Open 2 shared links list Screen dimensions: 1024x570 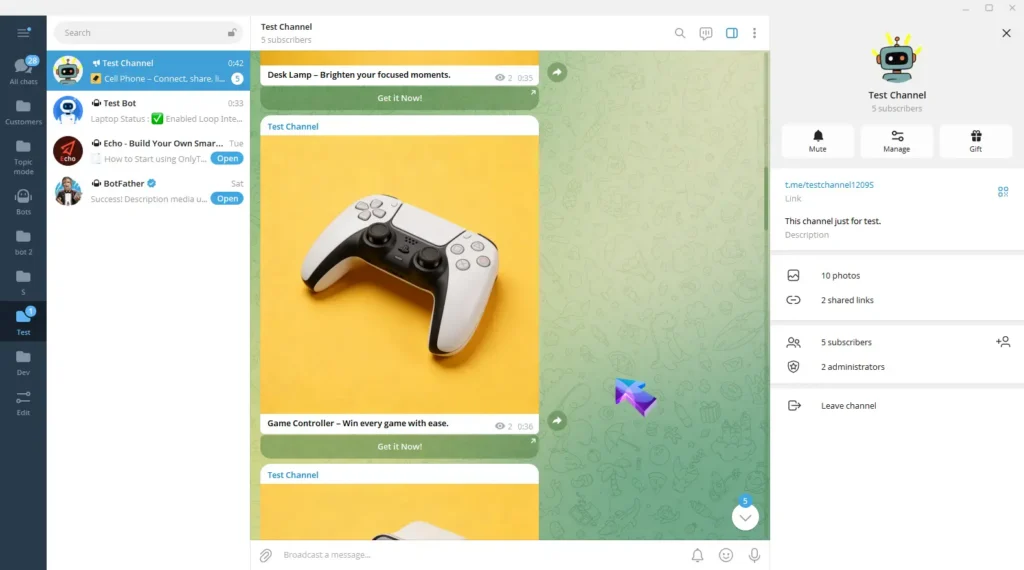tap(897, 300)
